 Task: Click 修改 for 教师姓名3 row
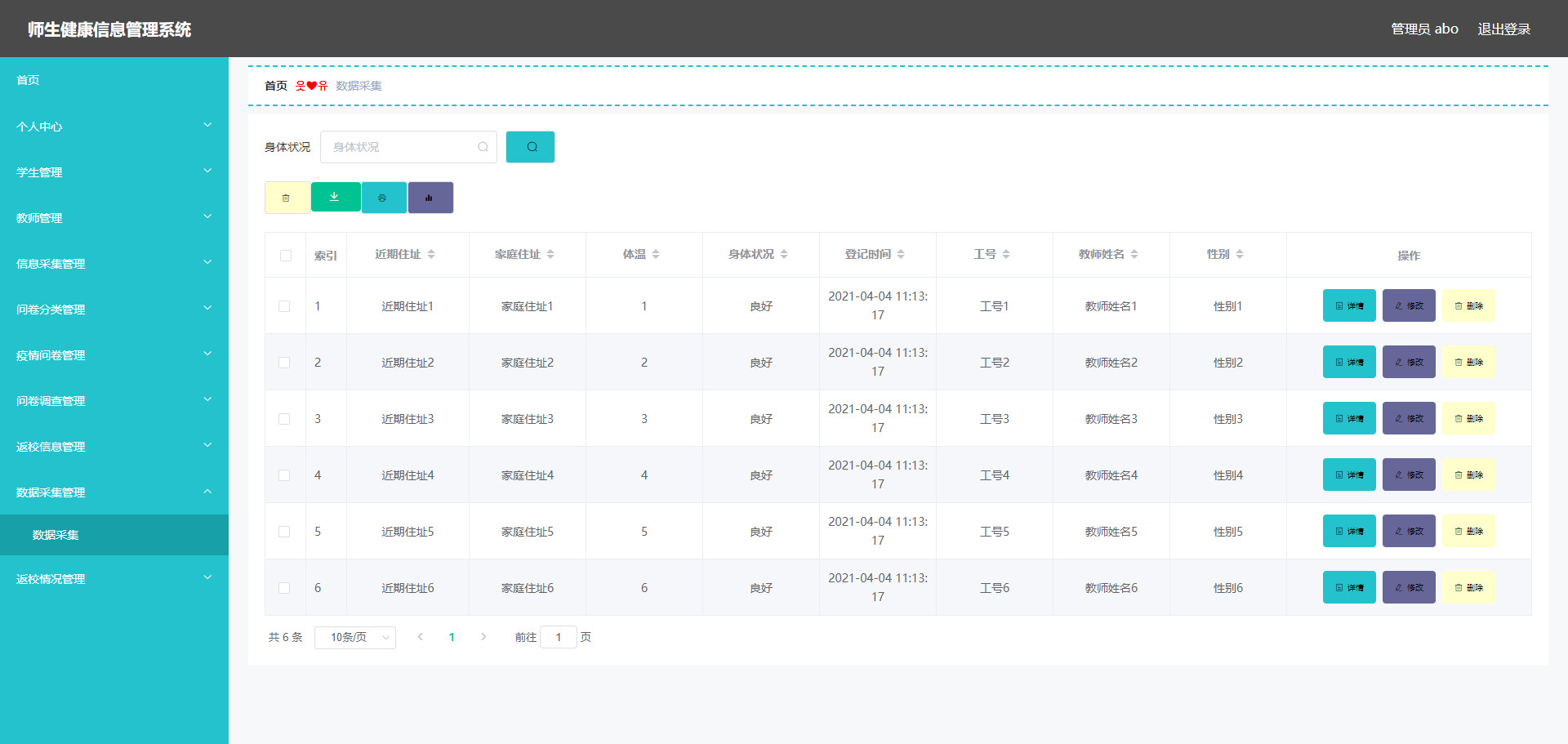point(1409,418)
